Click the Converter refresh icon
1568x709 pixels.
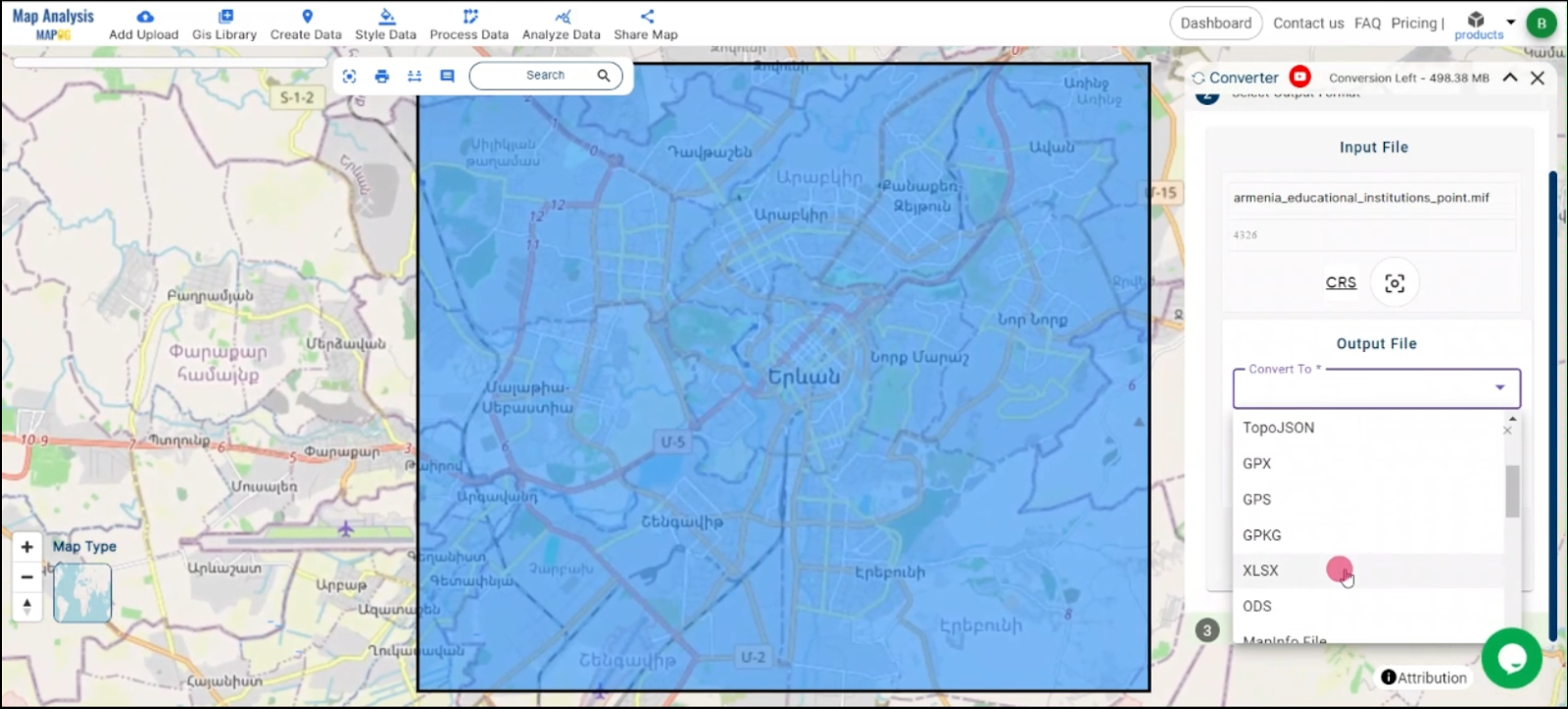tap(1198, 77)
